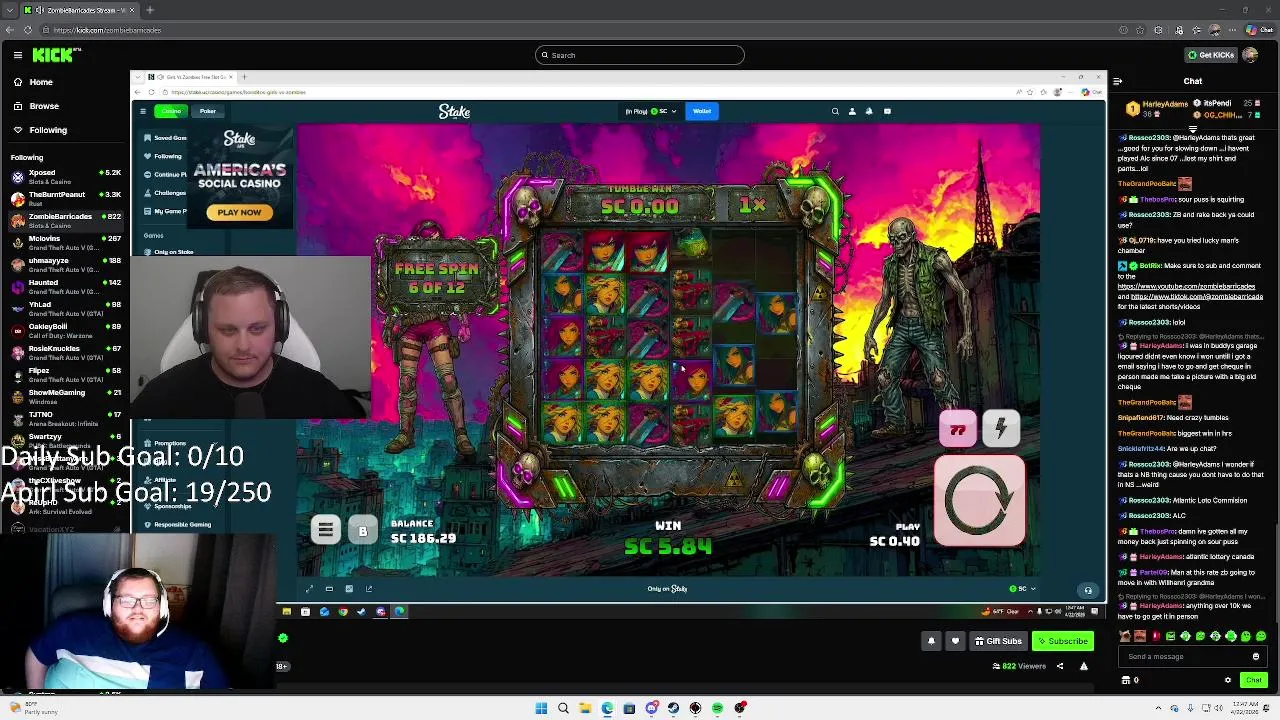The width and height of the screenshot is (1280, 720).
Task: Open Following in Kick sidebar
Action: [x=47, y=130]
